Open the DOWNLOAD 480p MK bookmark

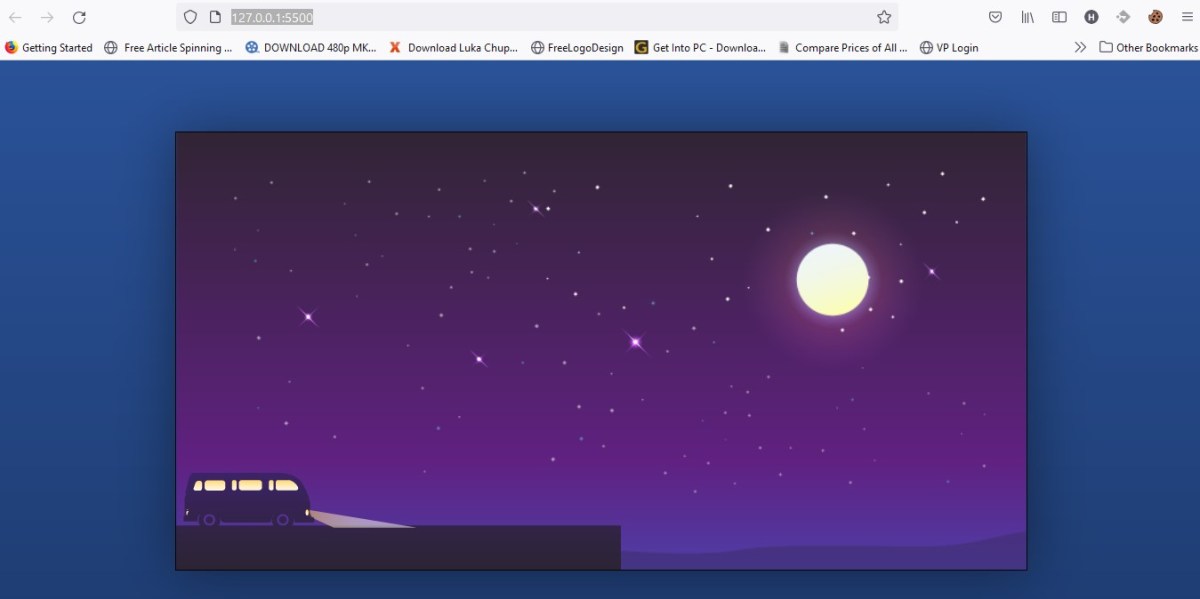pyautogui.click(x=310, y=47)
